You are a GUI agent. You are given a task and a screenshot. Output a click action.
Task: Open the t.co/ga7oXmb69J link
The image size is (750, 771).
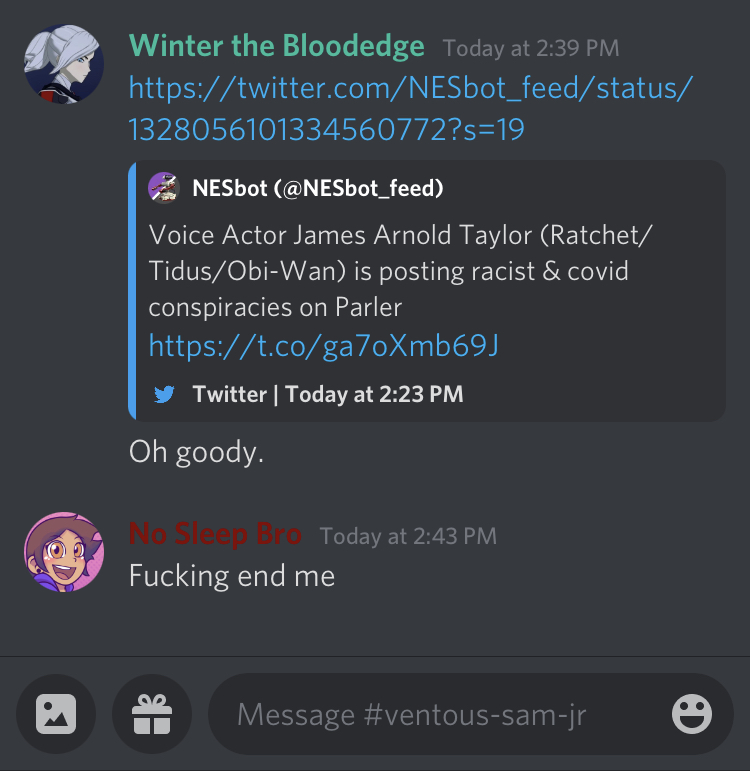(x=323, y=345)
